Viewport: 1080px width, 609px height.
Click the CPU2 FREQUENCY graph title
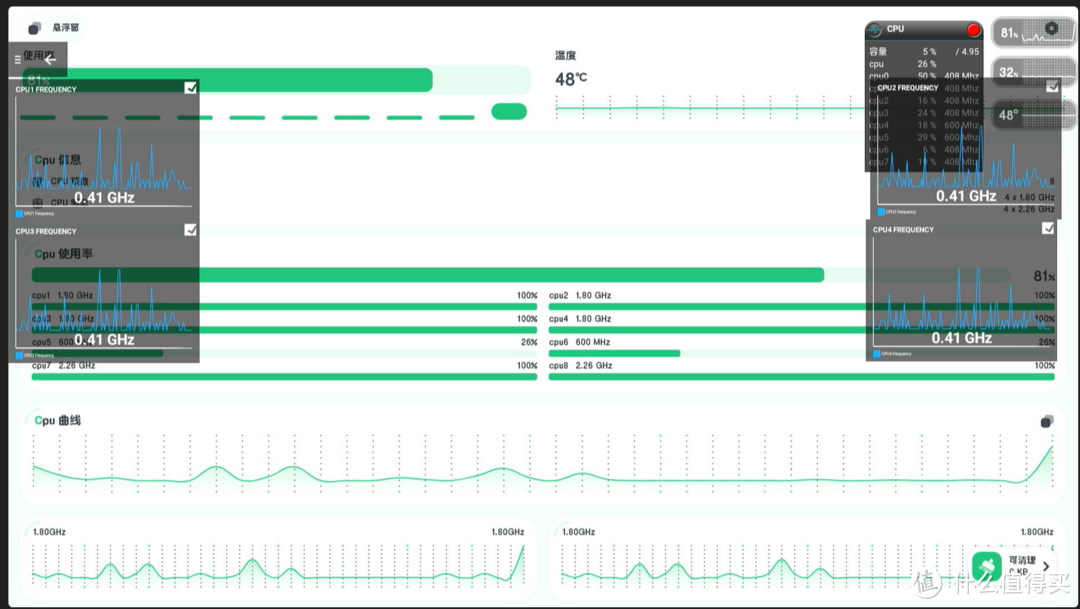tap(908, 88)
